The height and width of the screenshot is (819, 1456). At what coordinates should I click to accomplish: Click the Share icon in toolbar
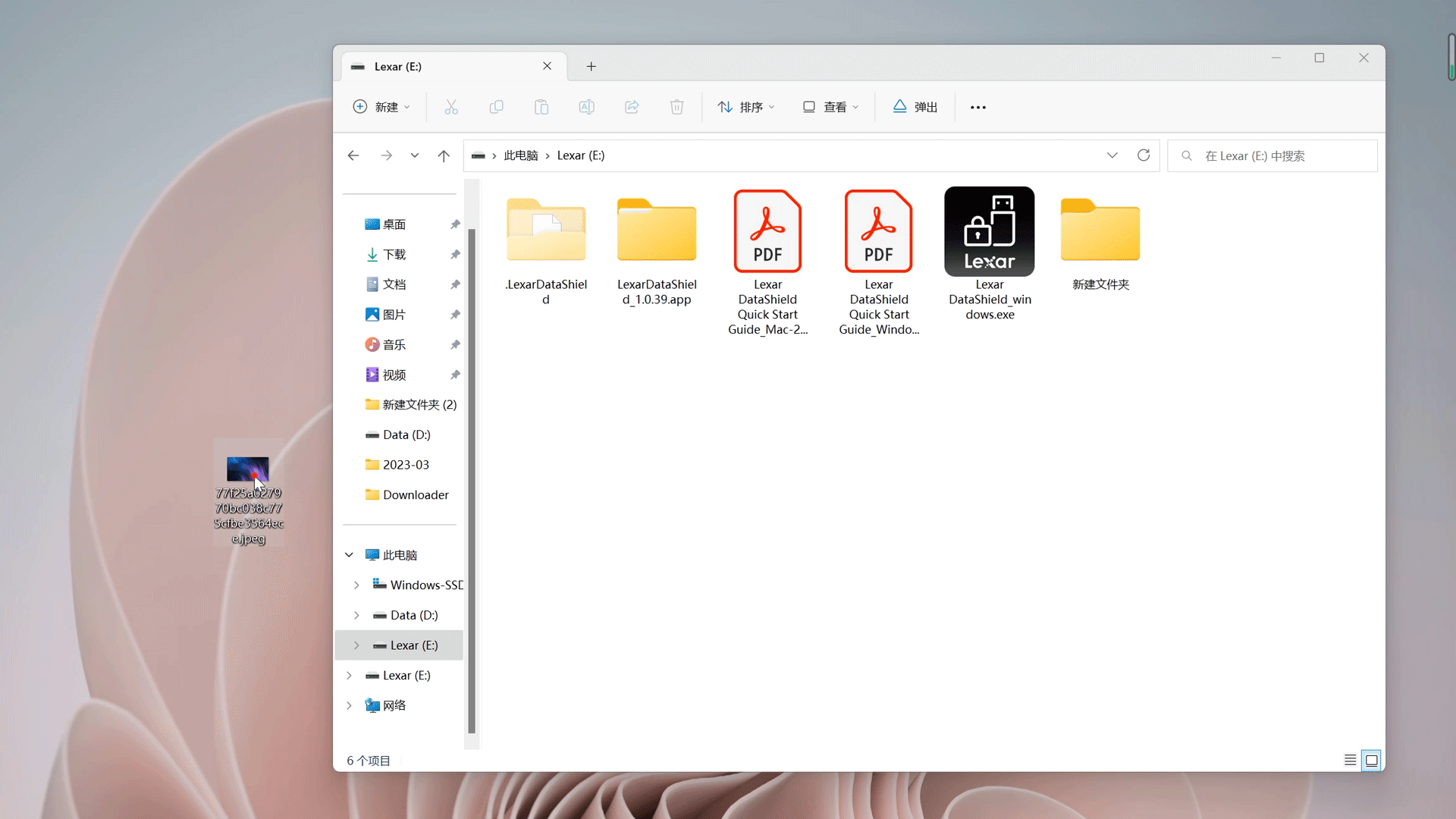632,107
